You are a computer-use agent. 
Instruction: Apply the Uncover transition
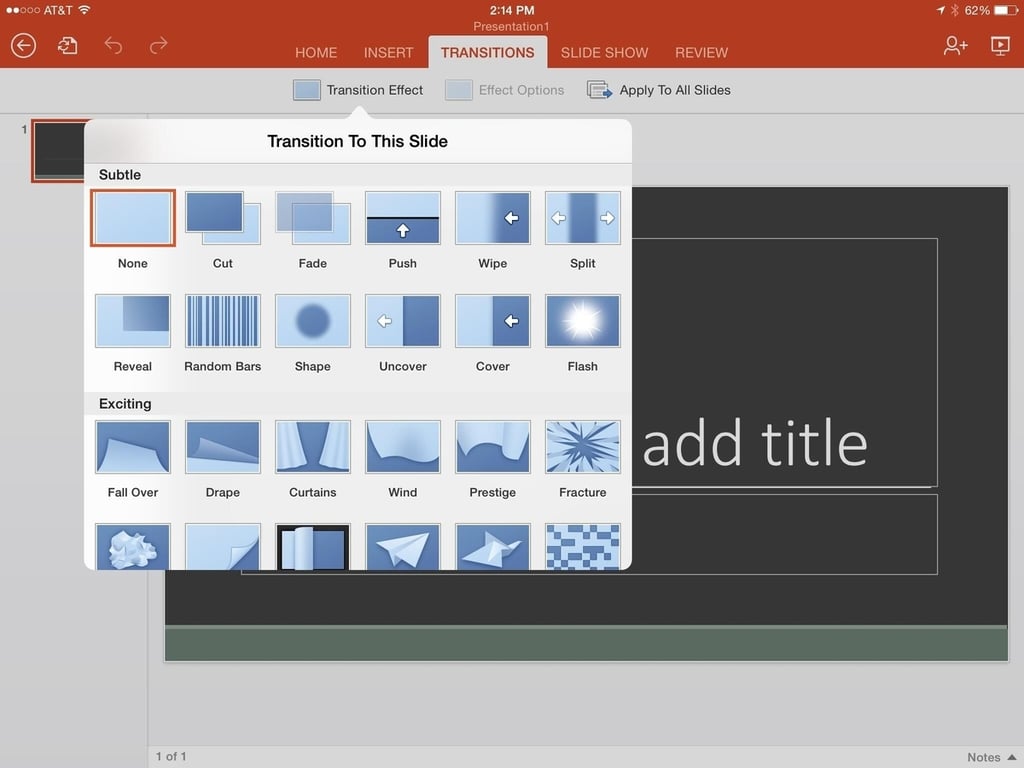click(x=403, y=321)
